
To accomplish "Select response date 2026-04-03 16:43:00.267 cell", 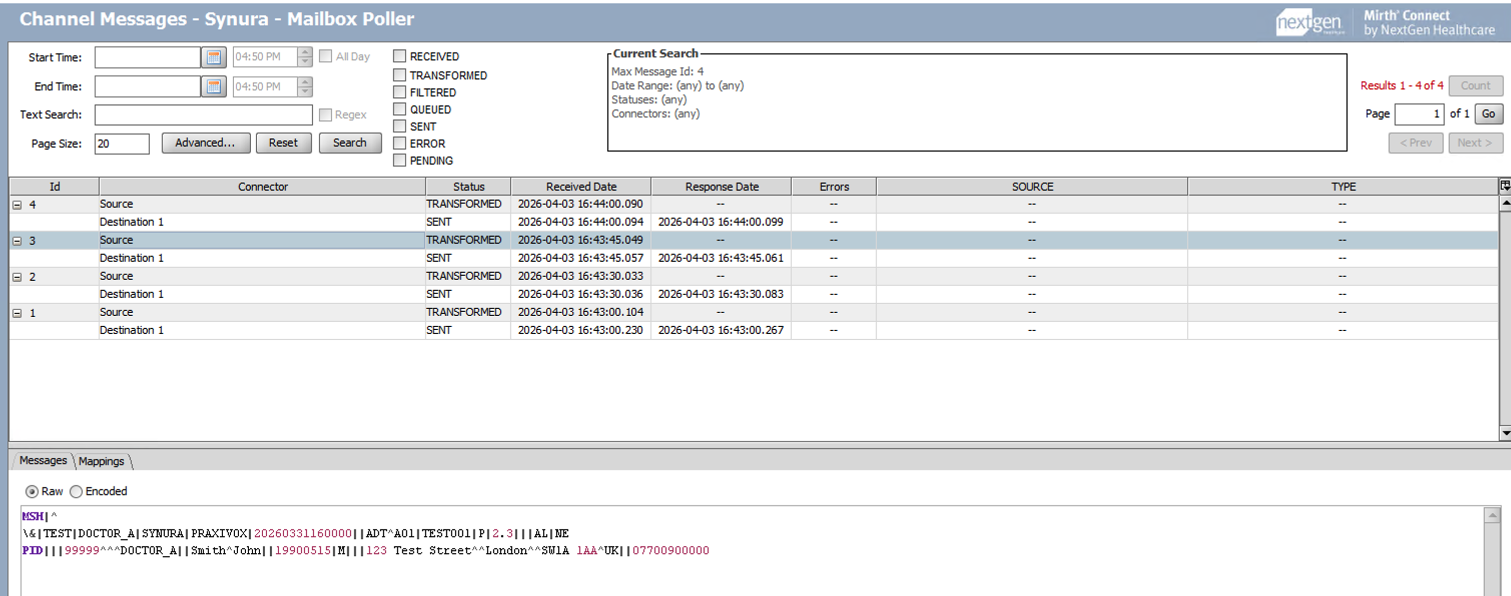I will 721,330.
